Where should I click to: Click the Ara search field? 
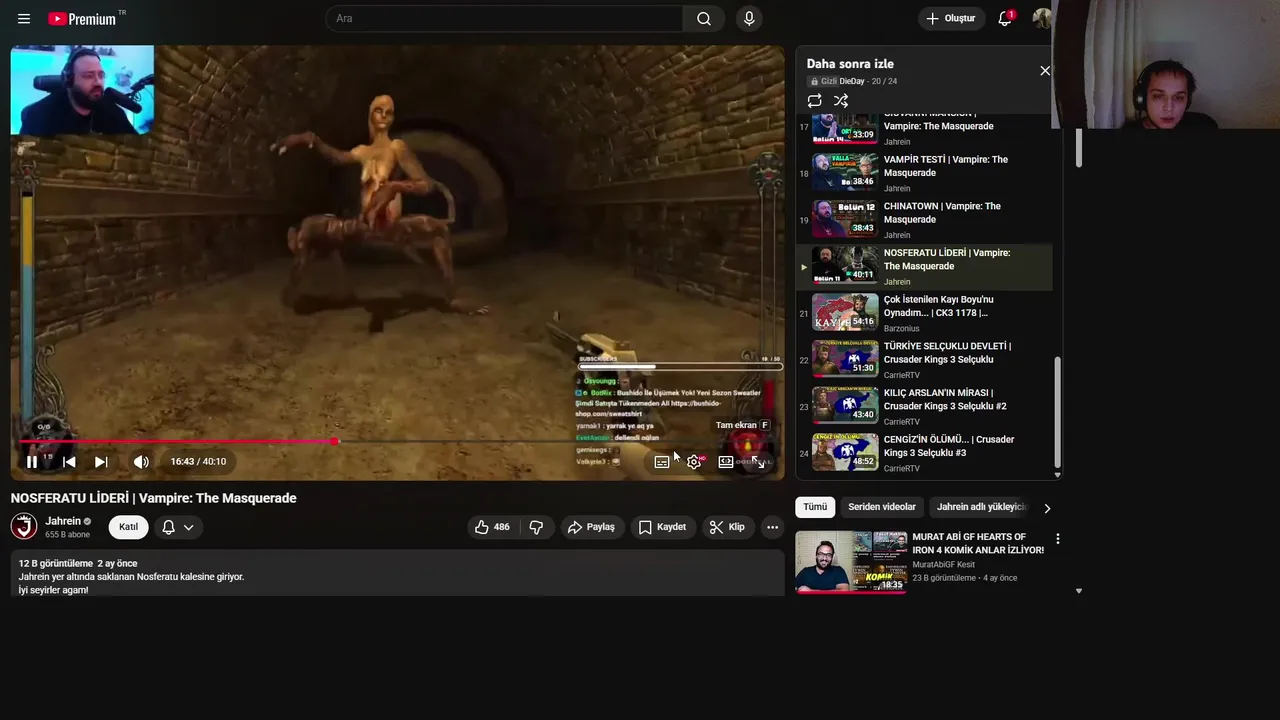pyautogui.click(x=505, y=18)
